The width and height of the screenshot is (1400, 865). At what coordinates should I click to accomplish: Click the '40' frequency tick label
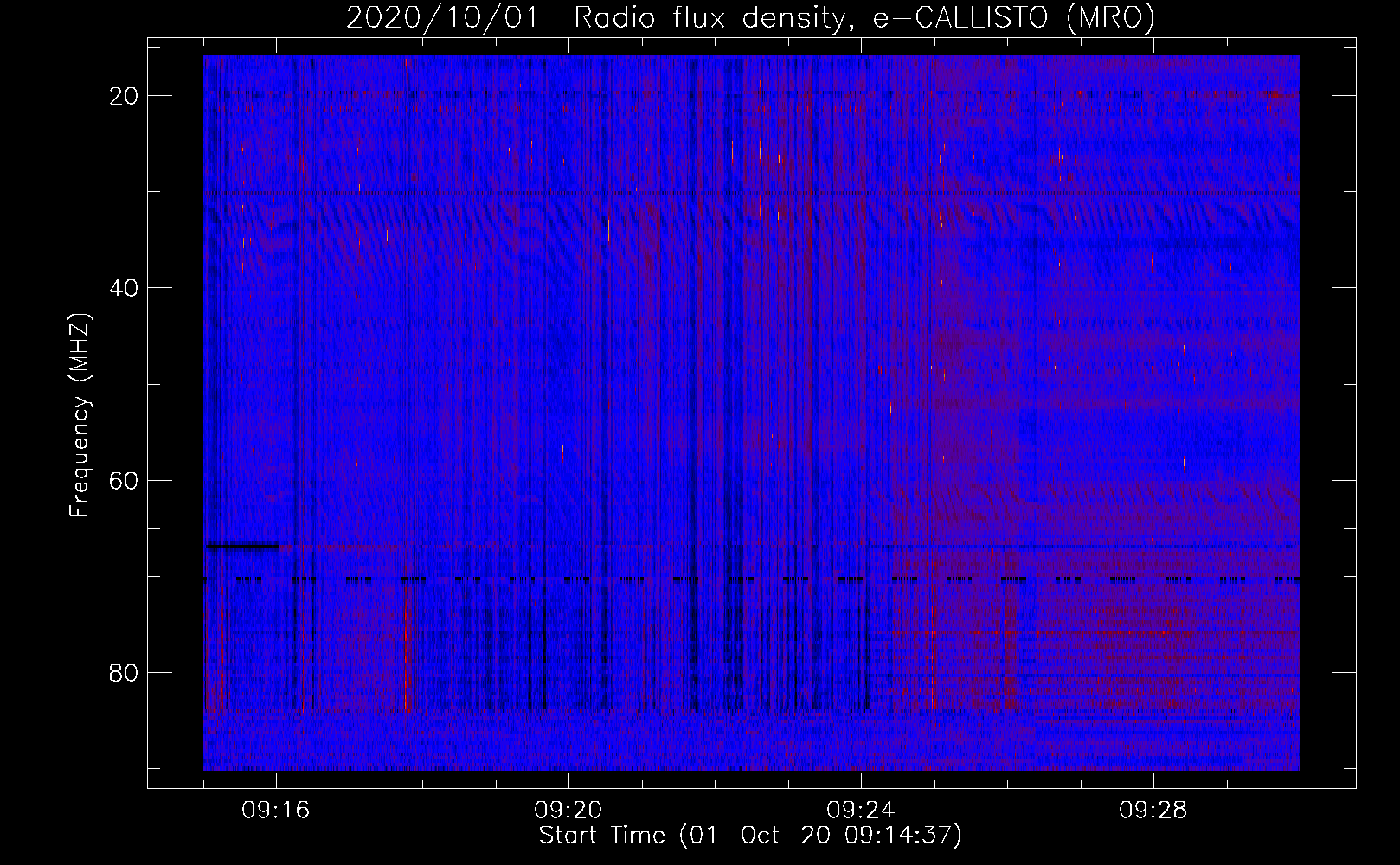coord(124,288)
